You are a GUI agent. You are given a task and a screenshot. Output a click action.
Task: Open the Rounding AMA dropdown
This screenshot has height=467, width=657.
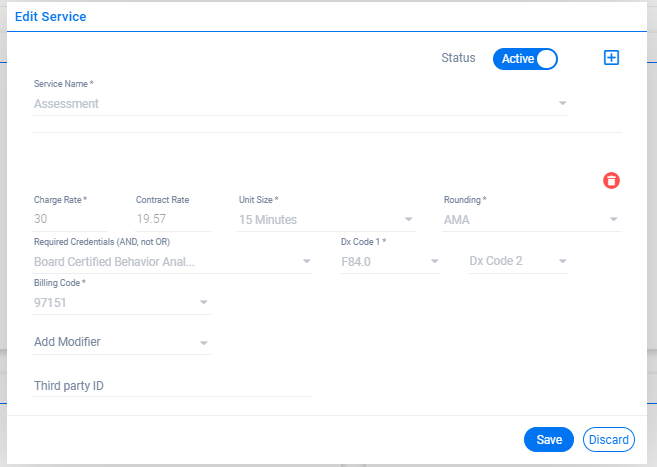tap(613, 219)
